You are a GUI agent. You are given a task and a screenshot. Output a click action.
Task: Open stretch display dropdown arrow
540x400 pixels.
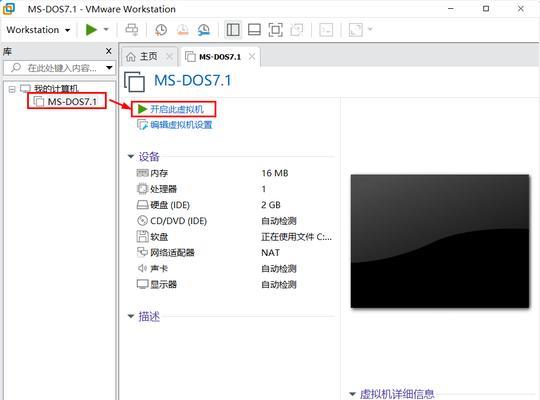370,30
